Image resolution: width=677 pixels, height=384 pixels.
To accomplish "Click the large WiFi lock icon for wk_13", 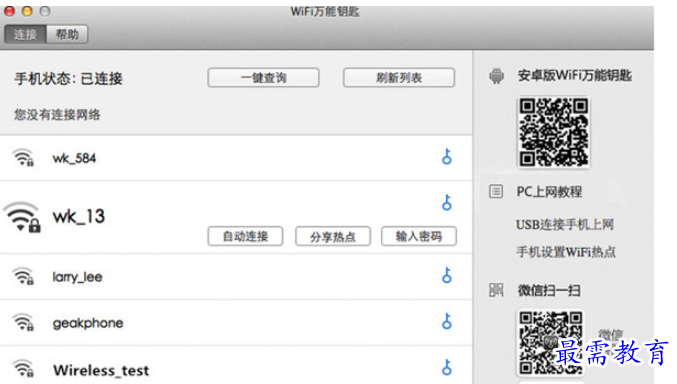I will click(22, 217).
